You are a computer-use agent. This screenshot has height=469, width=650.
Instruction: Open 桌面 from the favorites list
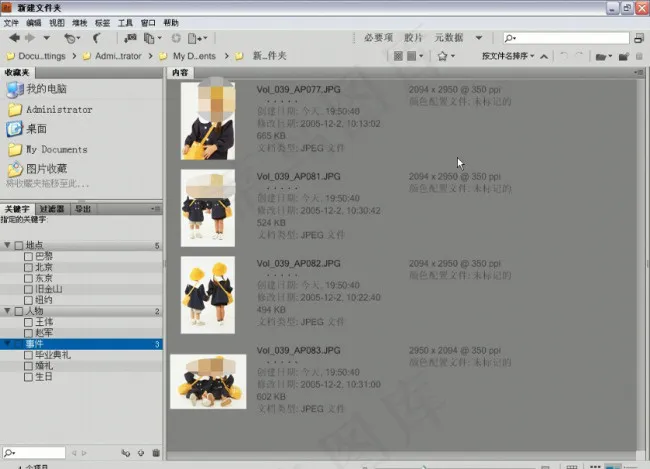36,129
